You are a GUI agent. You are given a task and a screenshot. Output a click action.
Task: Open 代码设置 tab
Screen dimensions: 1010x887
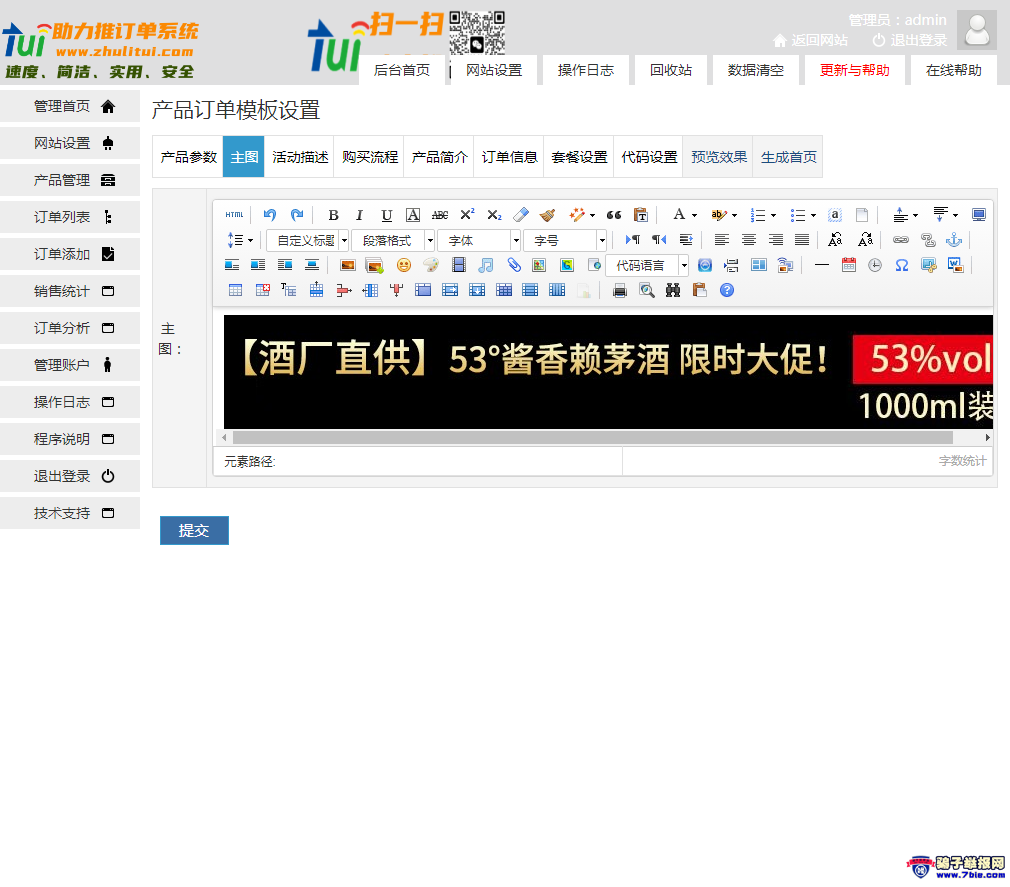click(649, 157)
